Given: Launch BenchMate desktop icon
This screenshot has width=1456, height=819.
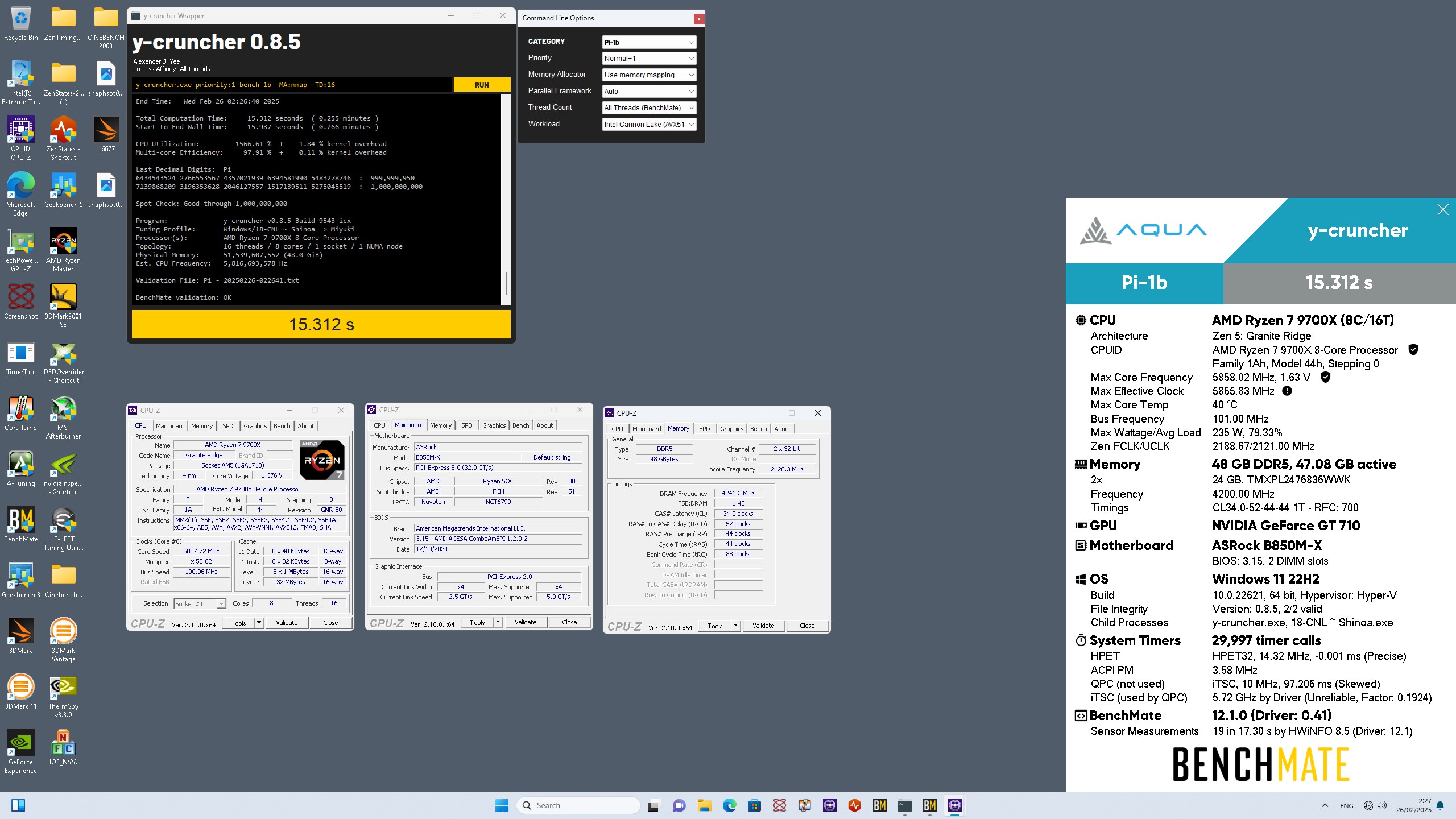Looking at the screenshot, I should pyautogui.click(x=20, y=524).
